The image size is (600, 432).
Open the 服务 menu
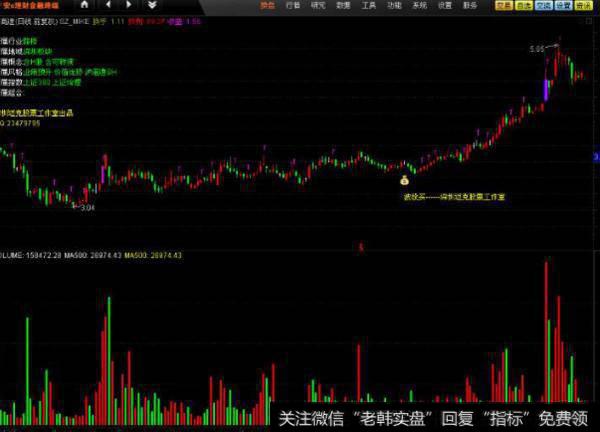coord(469,5)
